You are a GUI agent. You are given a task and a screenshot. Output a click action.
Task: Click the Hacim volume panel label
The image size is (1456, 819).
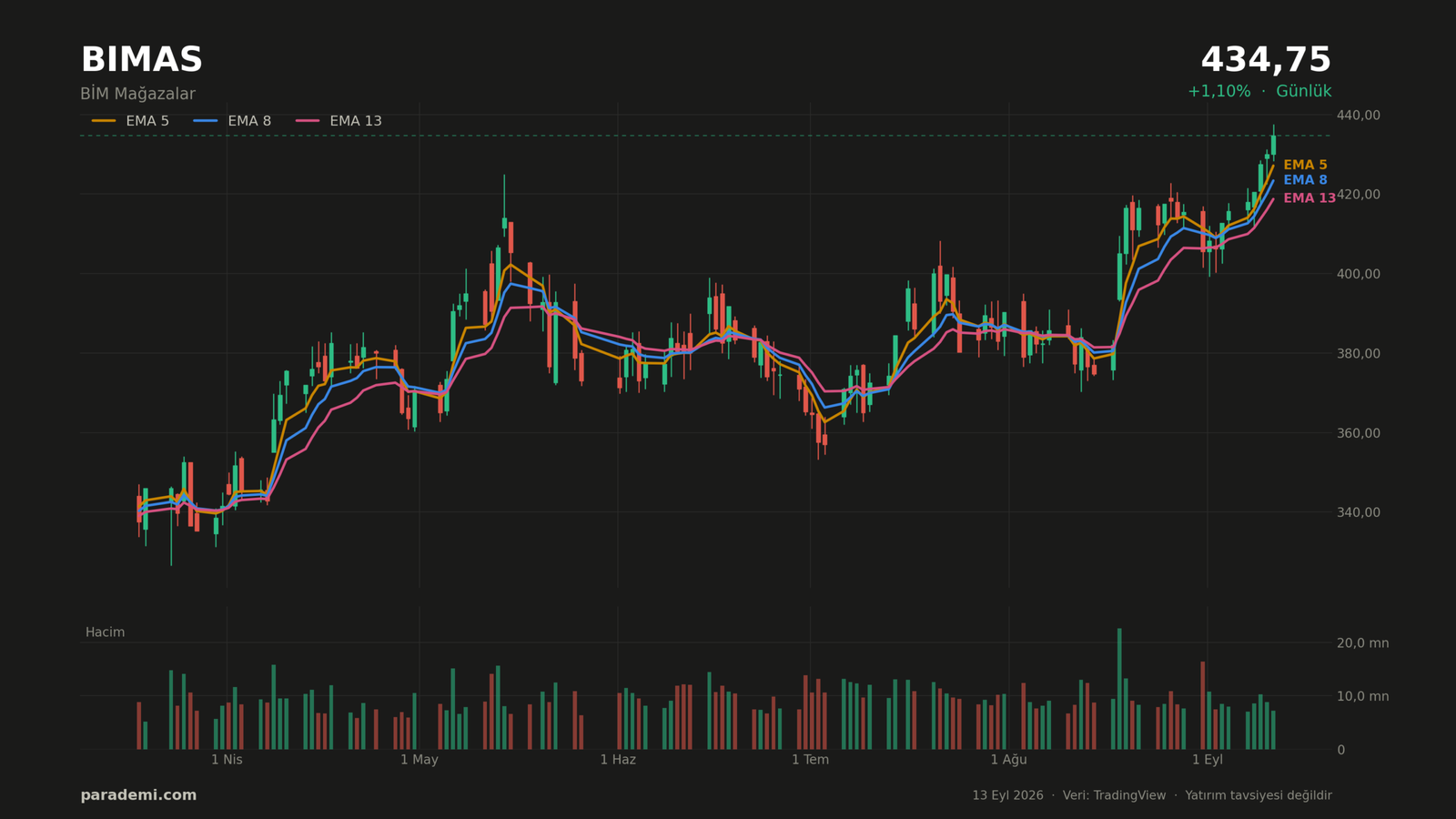[x=105, y=632]
